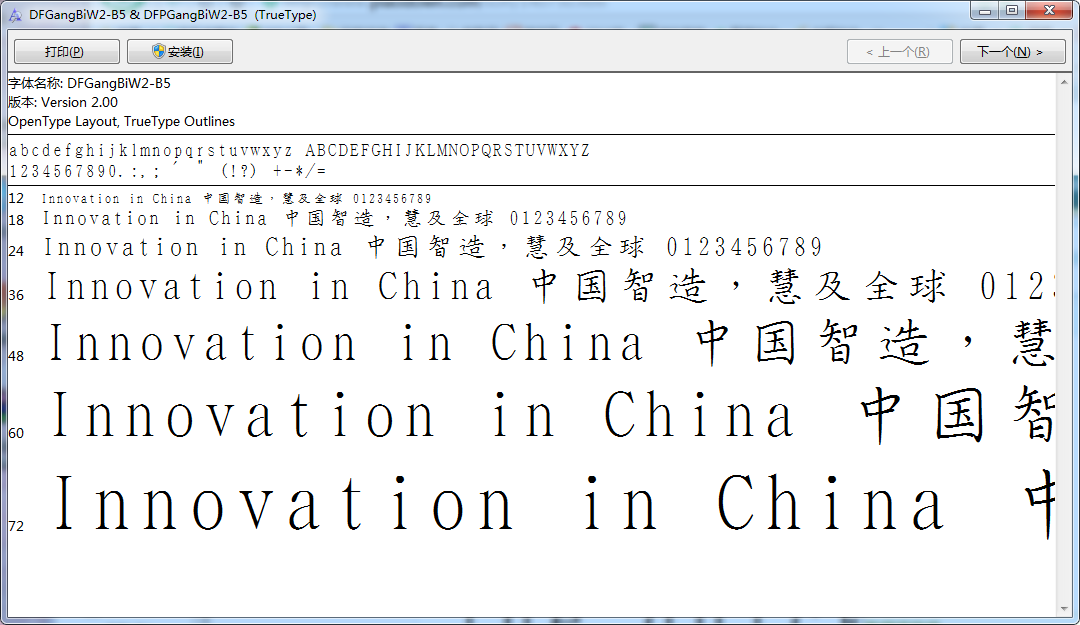Click the Version 2.00 text line
Image resolution: width=1080 pixels, height=625 pixels.
[x=63, y=103]
